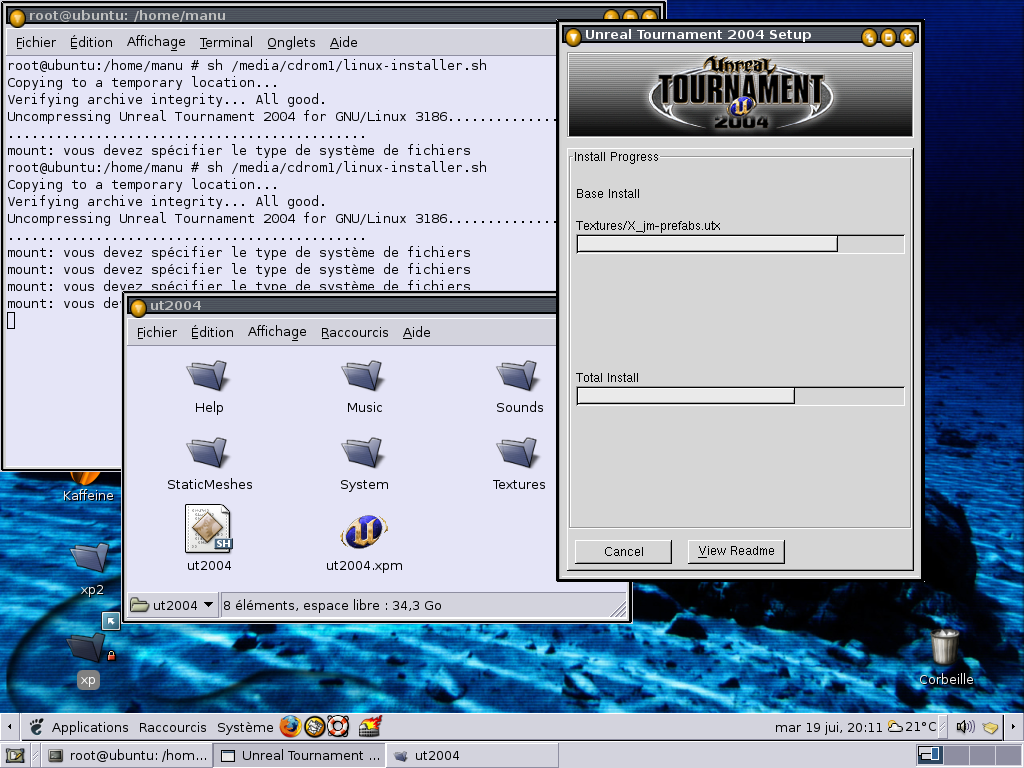
Task: Expand the ut2004 location dropdown
Action: pos(172,605)
